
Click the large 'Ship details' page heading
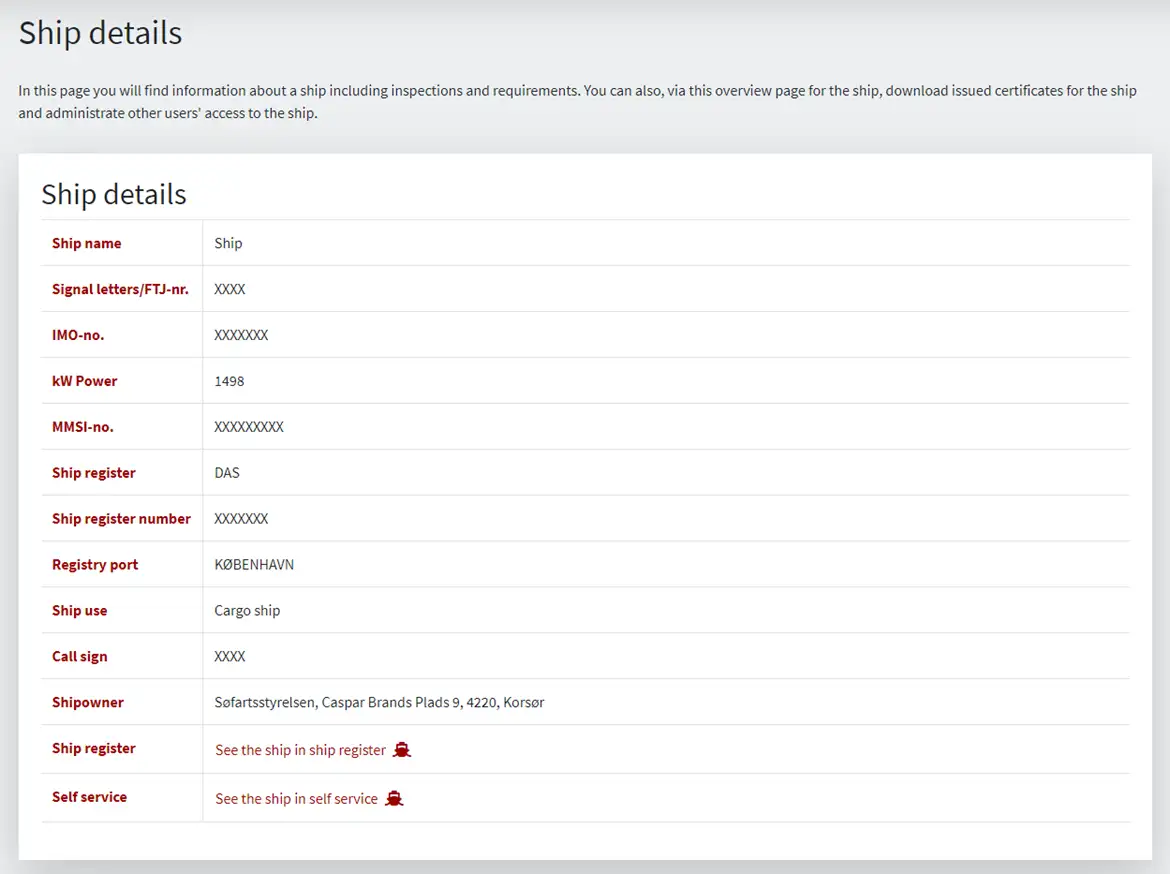pos(100,33)
